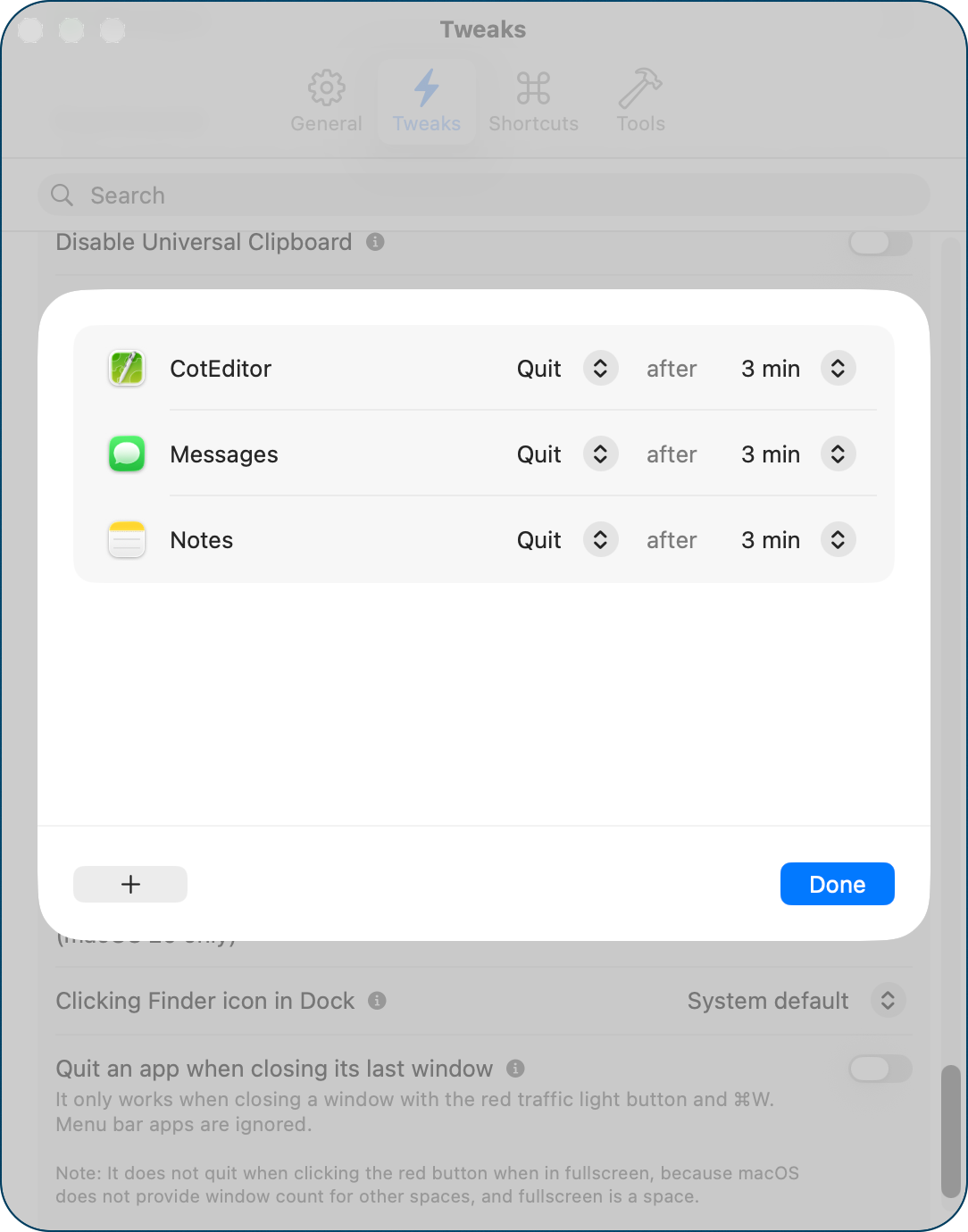Viewport: 968px width, 1232px height.
Task: Add a new app with plus button
Action: pyautogui.click(x=129, y=884)
